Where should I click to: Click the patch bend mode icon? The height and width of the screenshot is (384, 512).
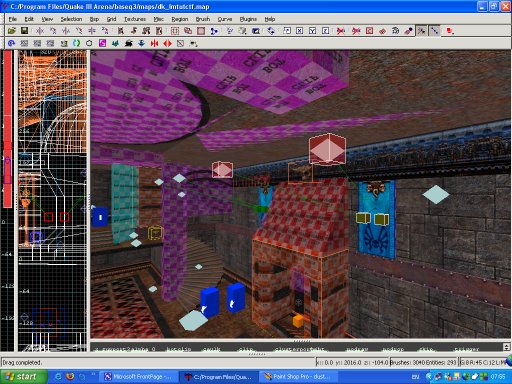click(396, 31)
